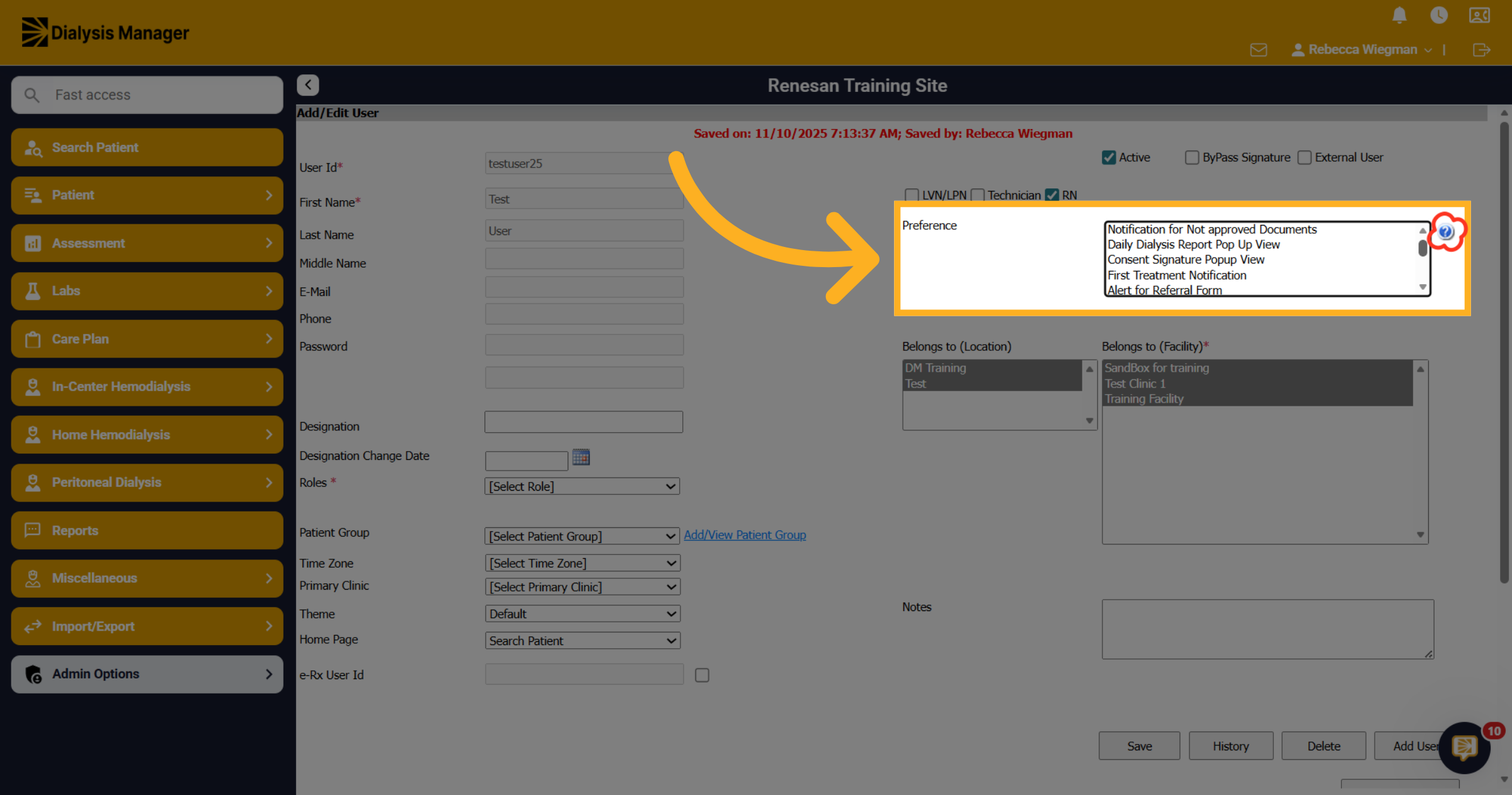Click the Notes text area
The width and height of the screenshot is (1512, 795).
1268,629
